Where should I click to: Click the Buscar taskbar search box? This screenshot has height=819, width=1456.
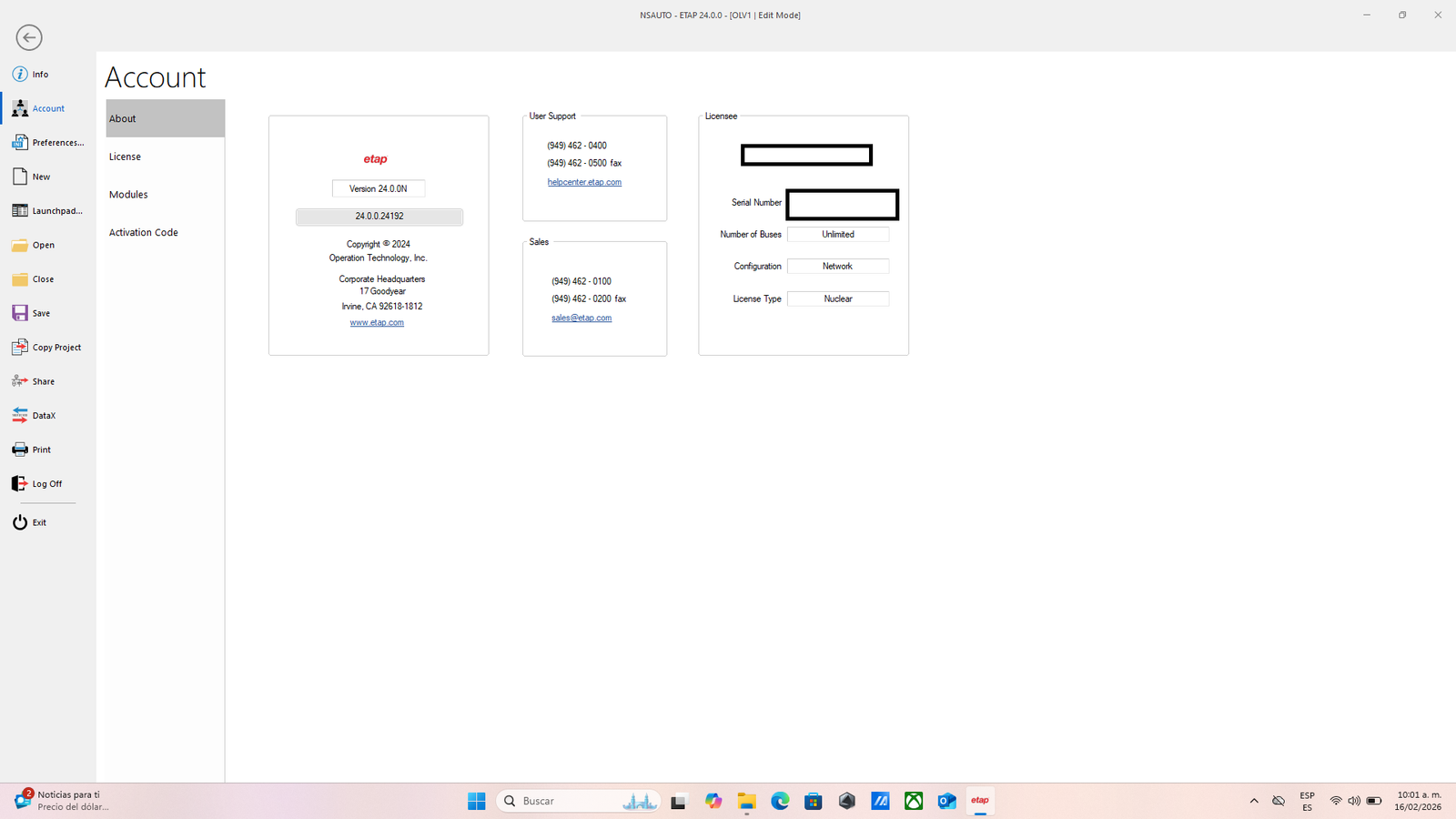tap(579, 801)
